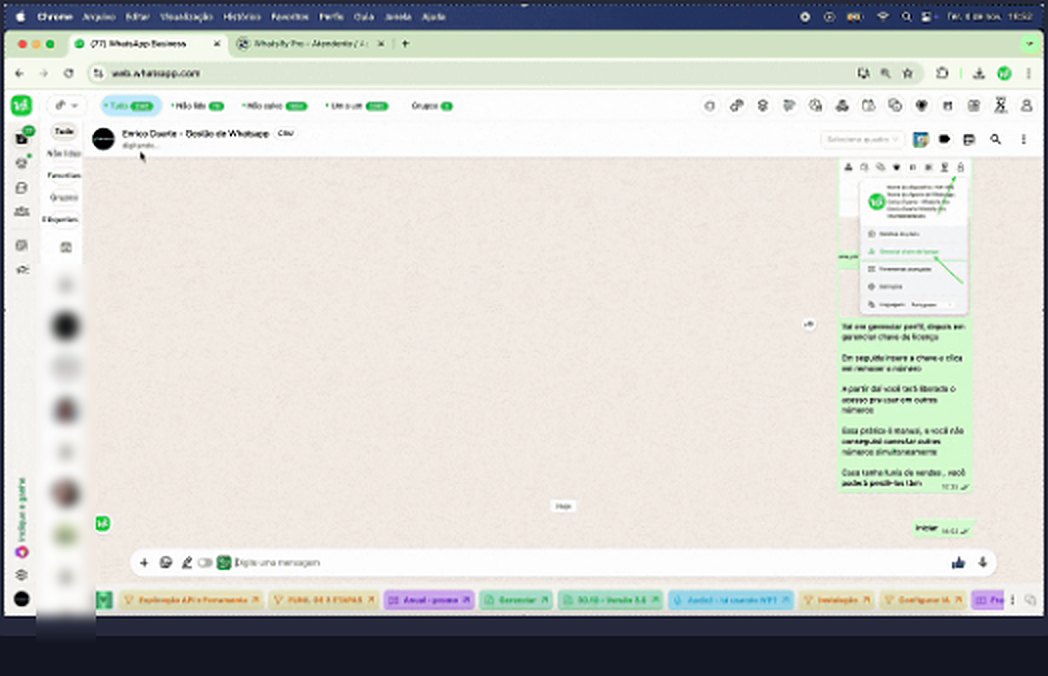Image resolution: width=1048 pixels, height=676 pixels.
Task: Click the forward arrow beside the image message
Action: coord(809,324)
